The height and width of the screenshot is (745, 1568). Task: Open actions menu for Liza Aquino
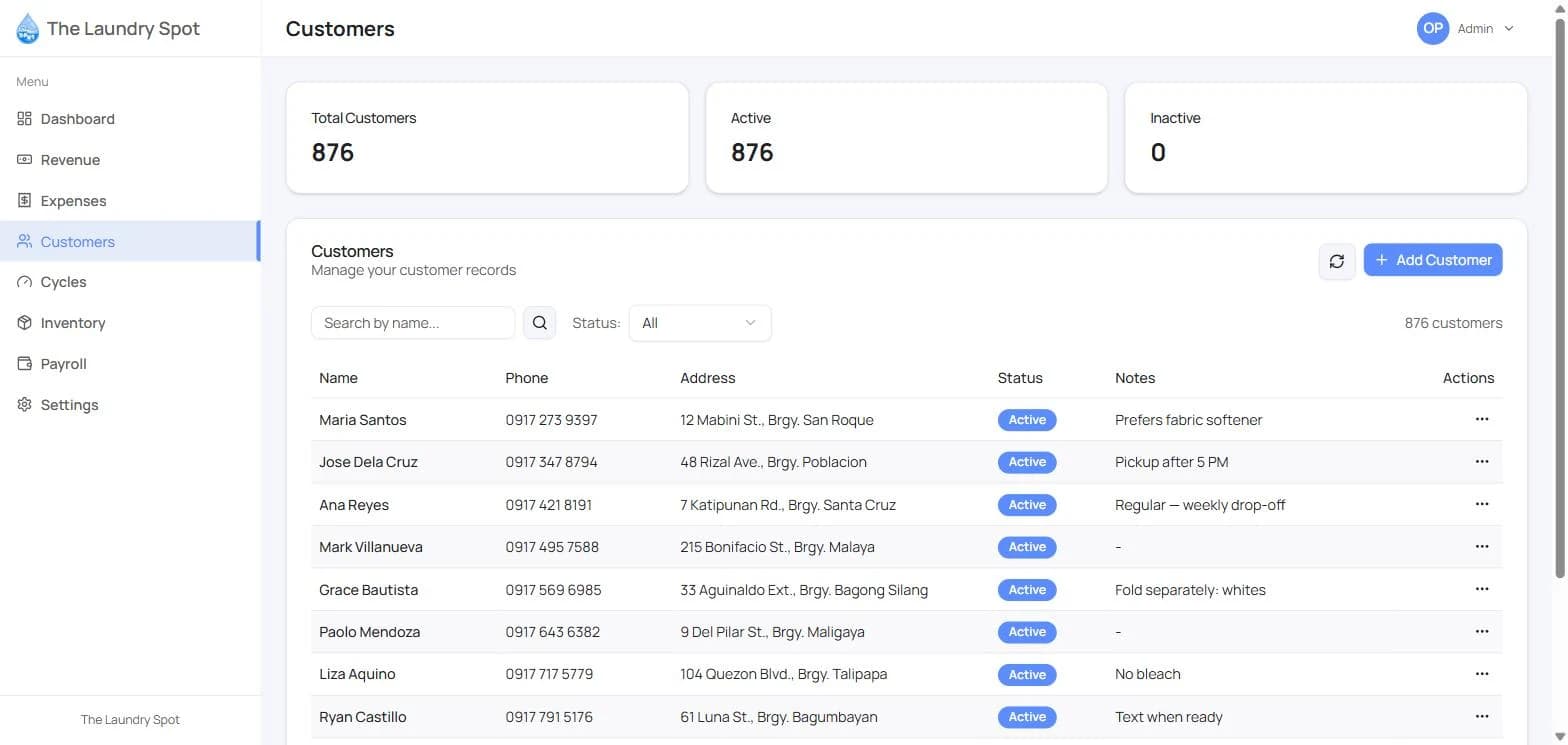(1482, 674)
